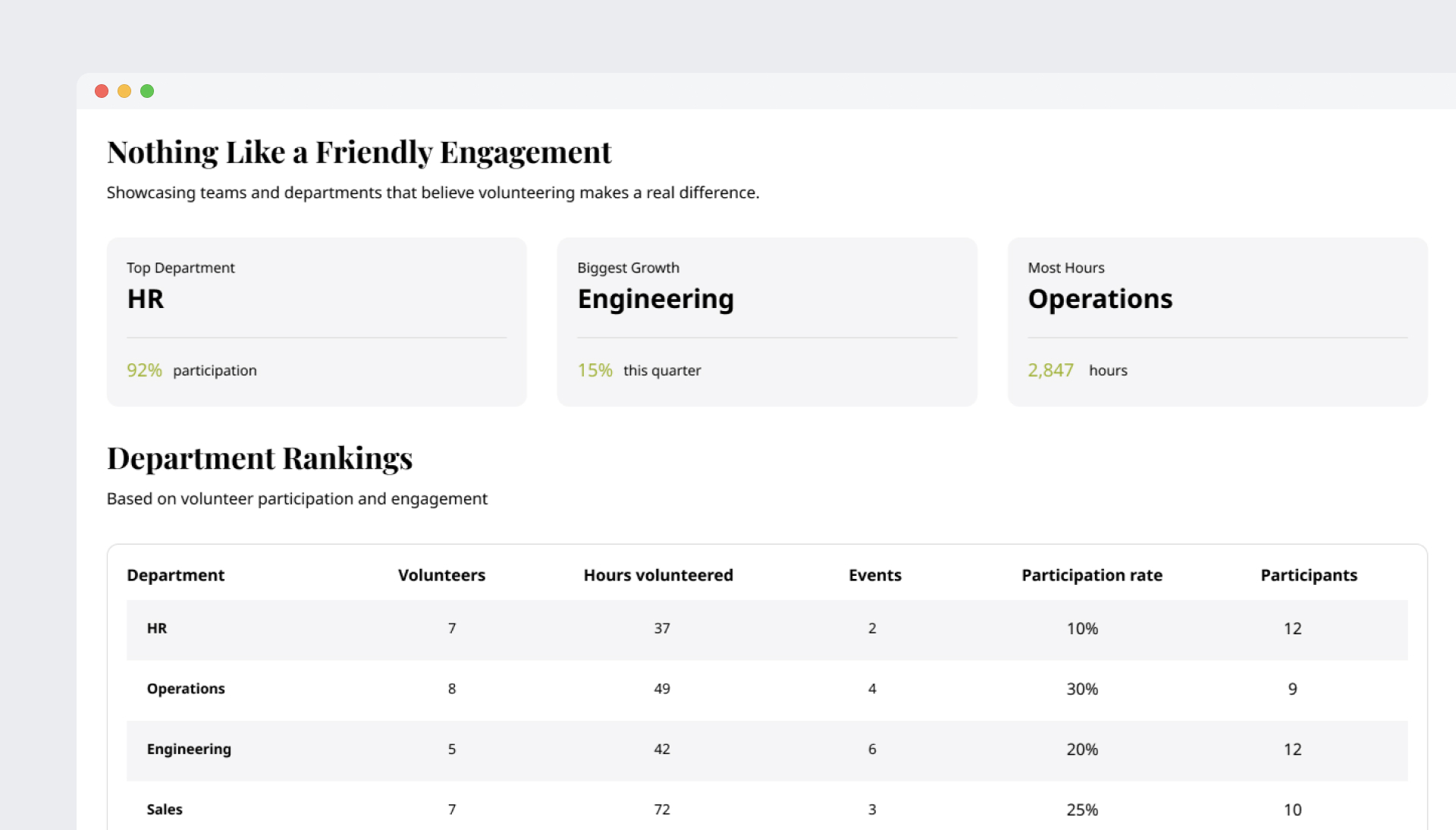Sort by Events column header
The height and width of the screenshot is (830, 1456).
tap(874, 575)
